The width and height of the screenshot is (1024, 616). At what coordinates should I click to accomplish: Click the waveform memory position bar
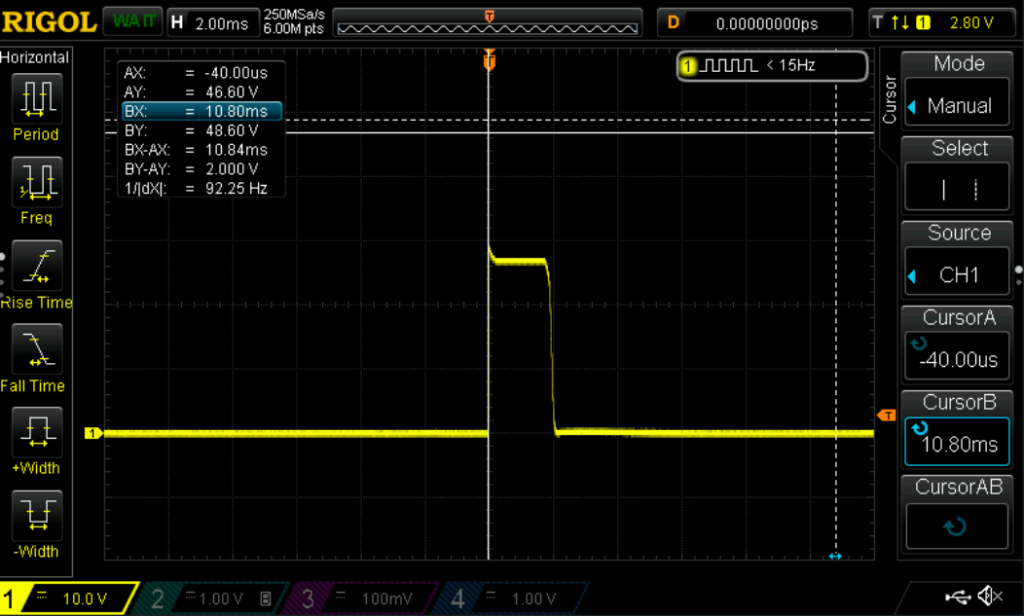[x=488, y=22]
